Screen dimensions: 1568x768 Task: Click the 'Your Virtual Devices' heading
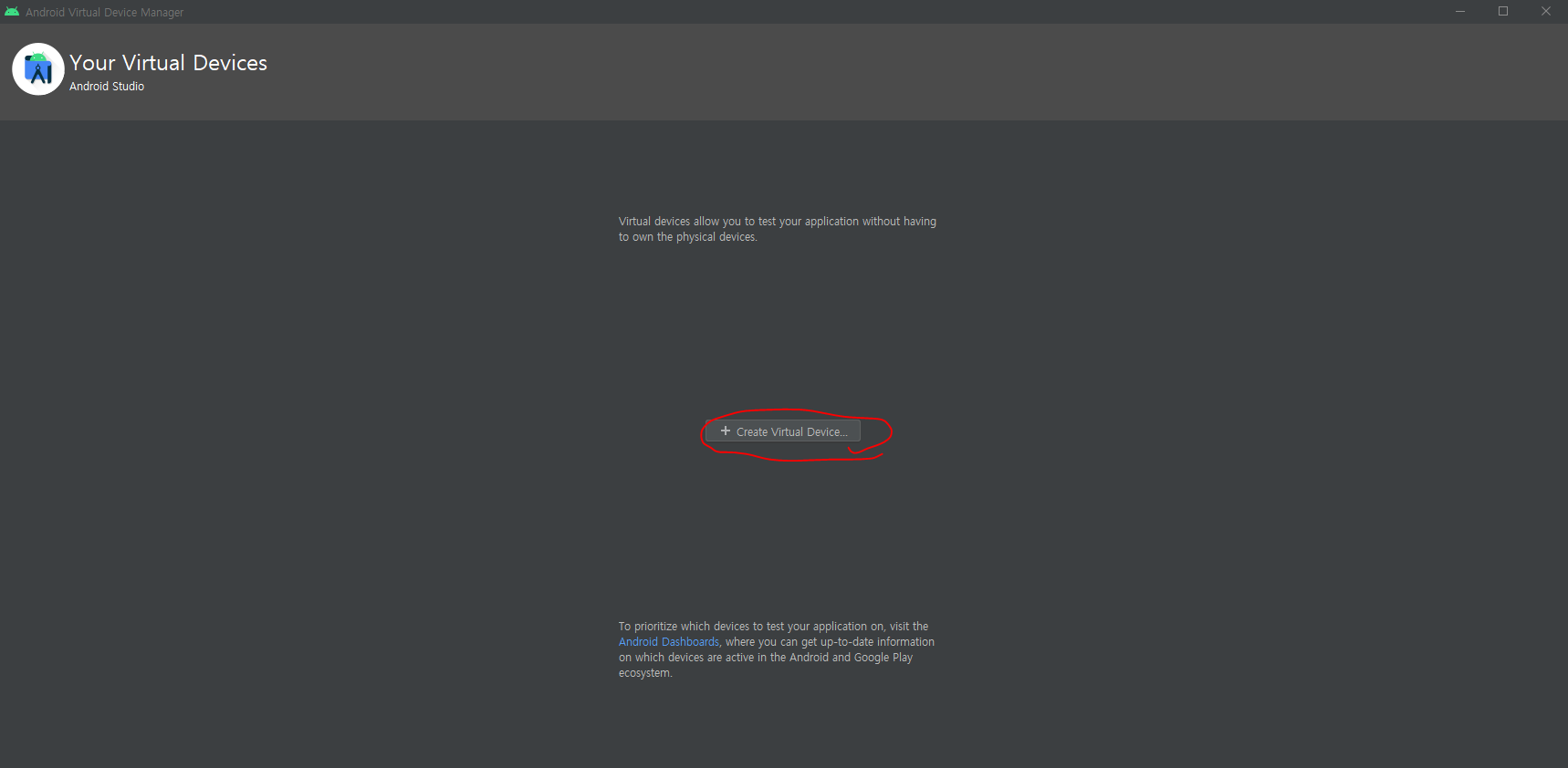point(169,63)
